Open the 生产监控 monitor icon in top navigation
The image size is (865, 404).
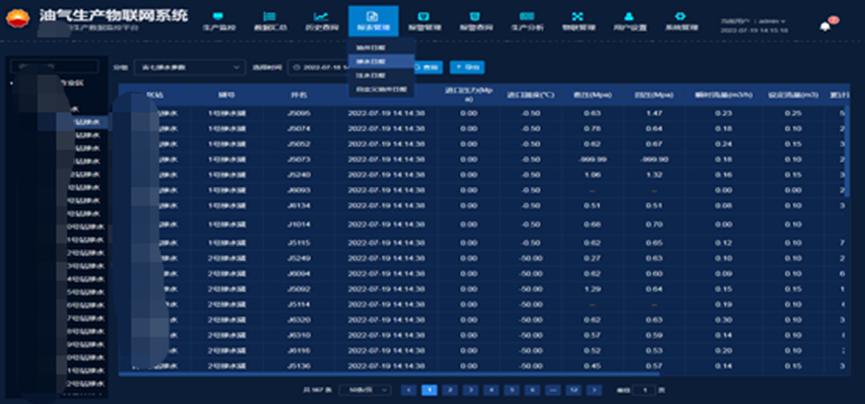218,17
